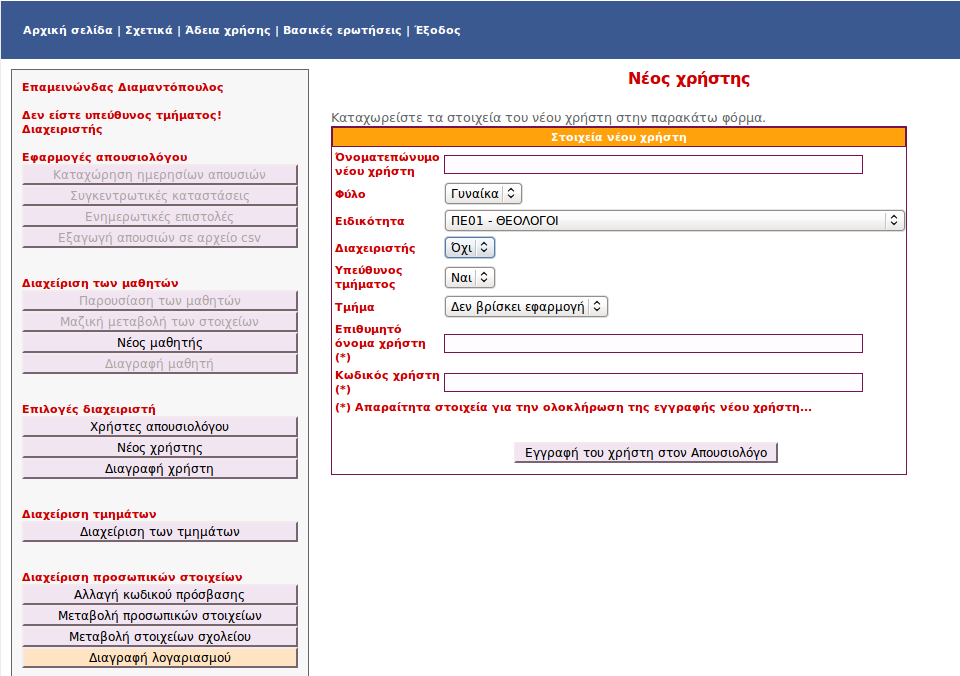Expand the Τμήμα department dropdown
960x676 pixels.
pyautogui.click(x=526, y=307)
